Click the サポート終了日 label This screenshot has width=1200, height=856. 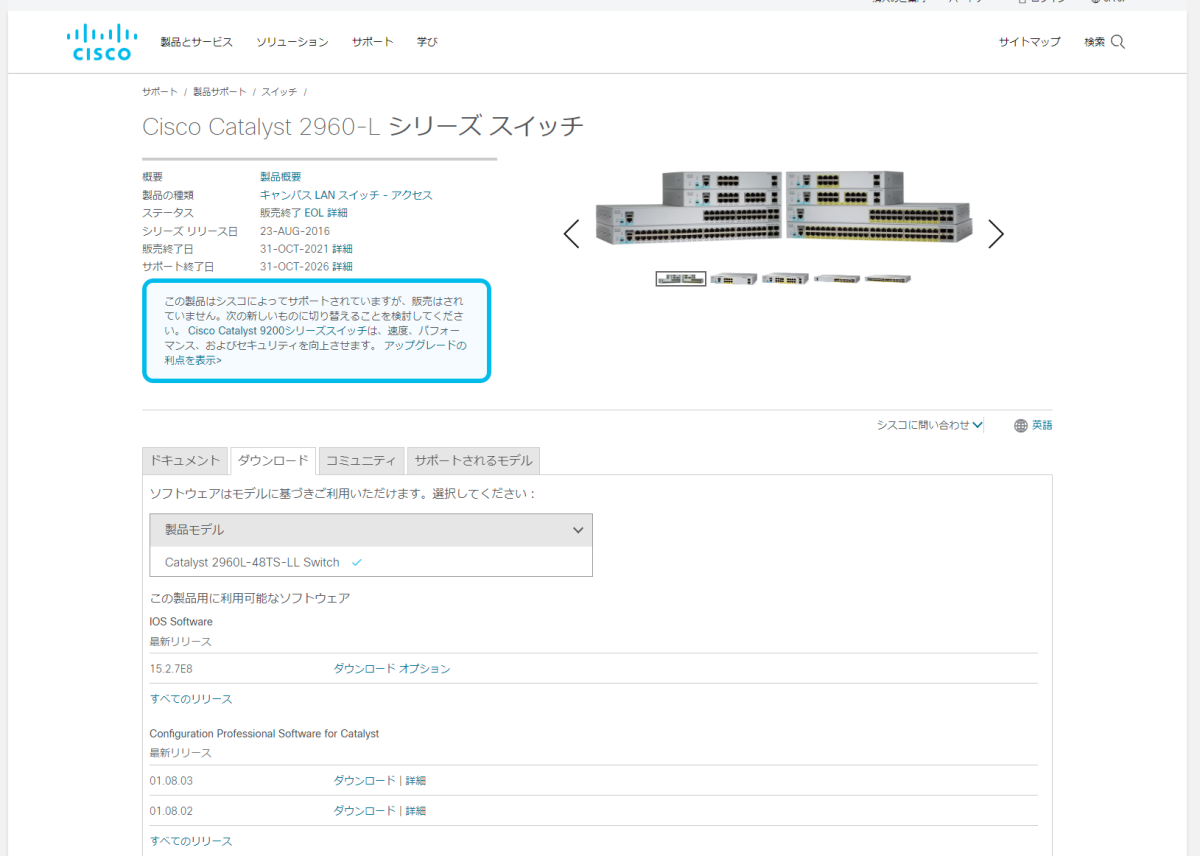pos(178,267)
